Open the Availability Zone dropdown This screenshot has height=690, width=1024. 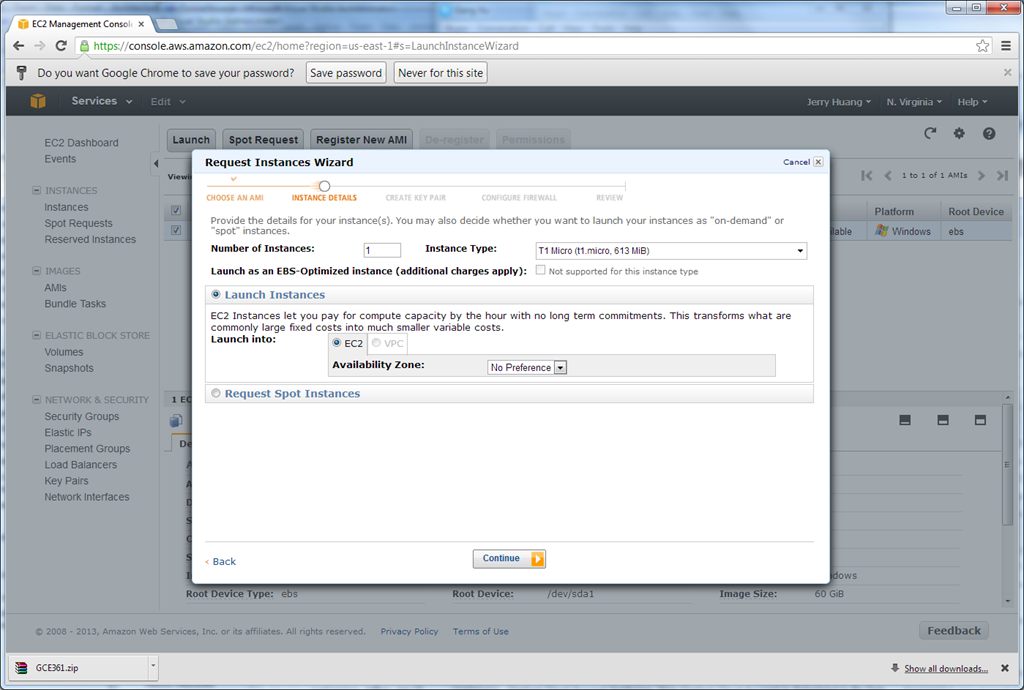[x=527, y=368]
